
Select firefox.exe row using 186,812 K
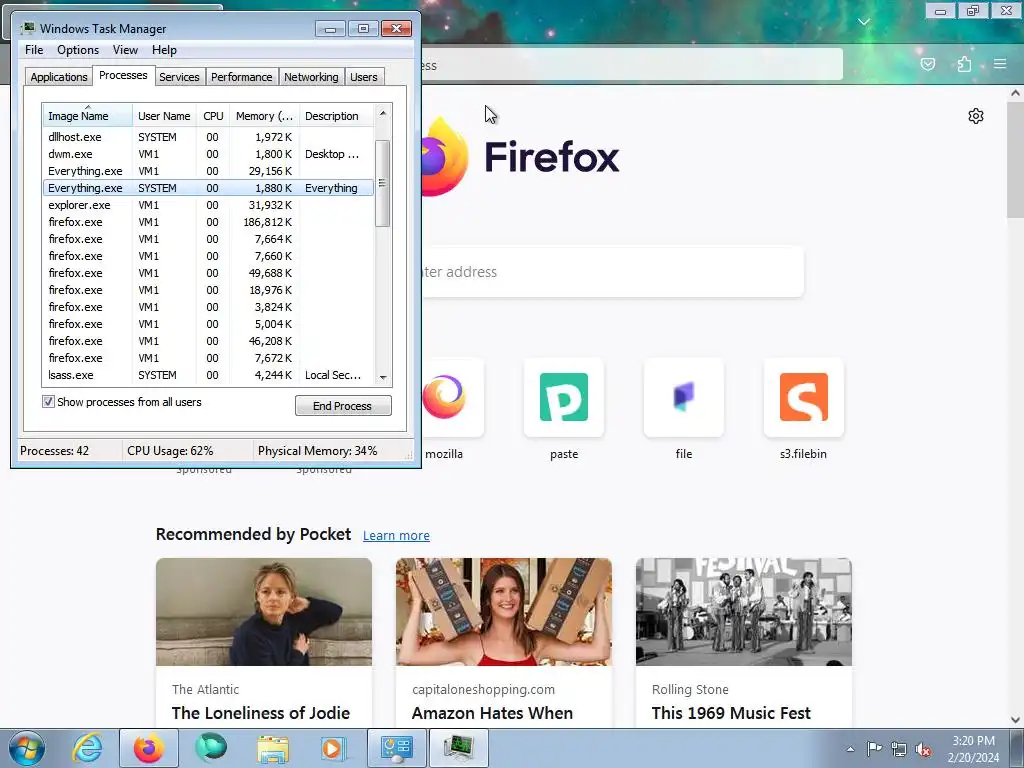click(208, 222)
